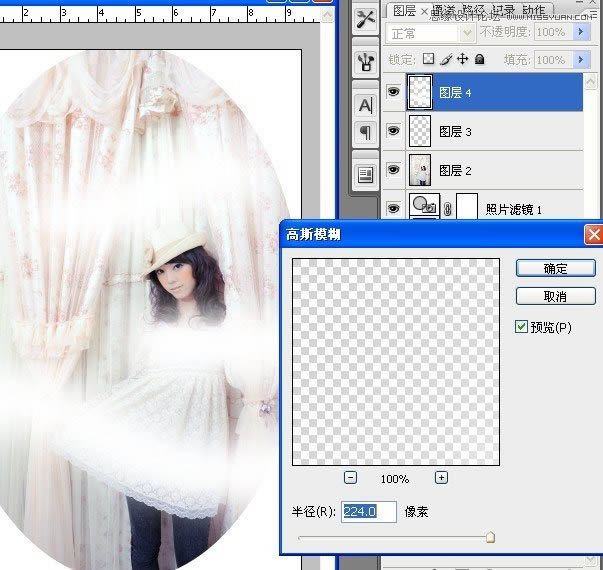Open the Paragraph panel icon
603x570 pixels.
click(x=365, y=132)
